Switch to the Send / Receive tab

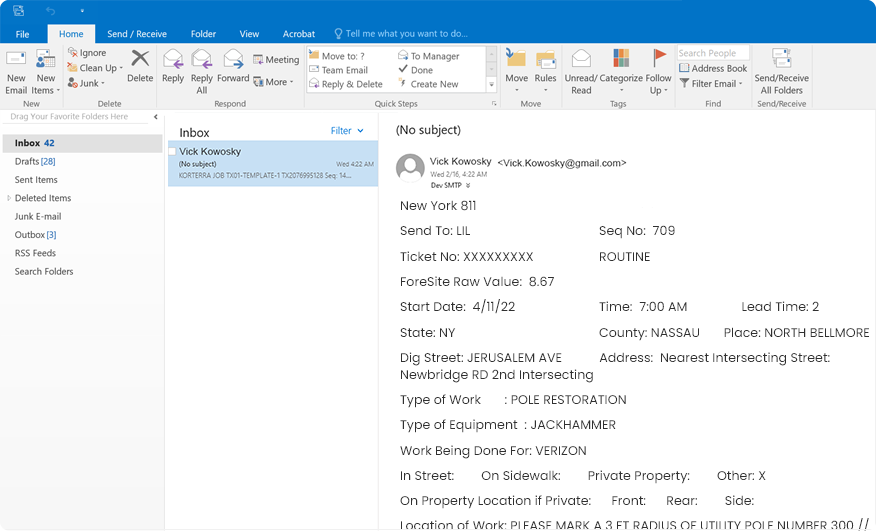tap(137, 34)
